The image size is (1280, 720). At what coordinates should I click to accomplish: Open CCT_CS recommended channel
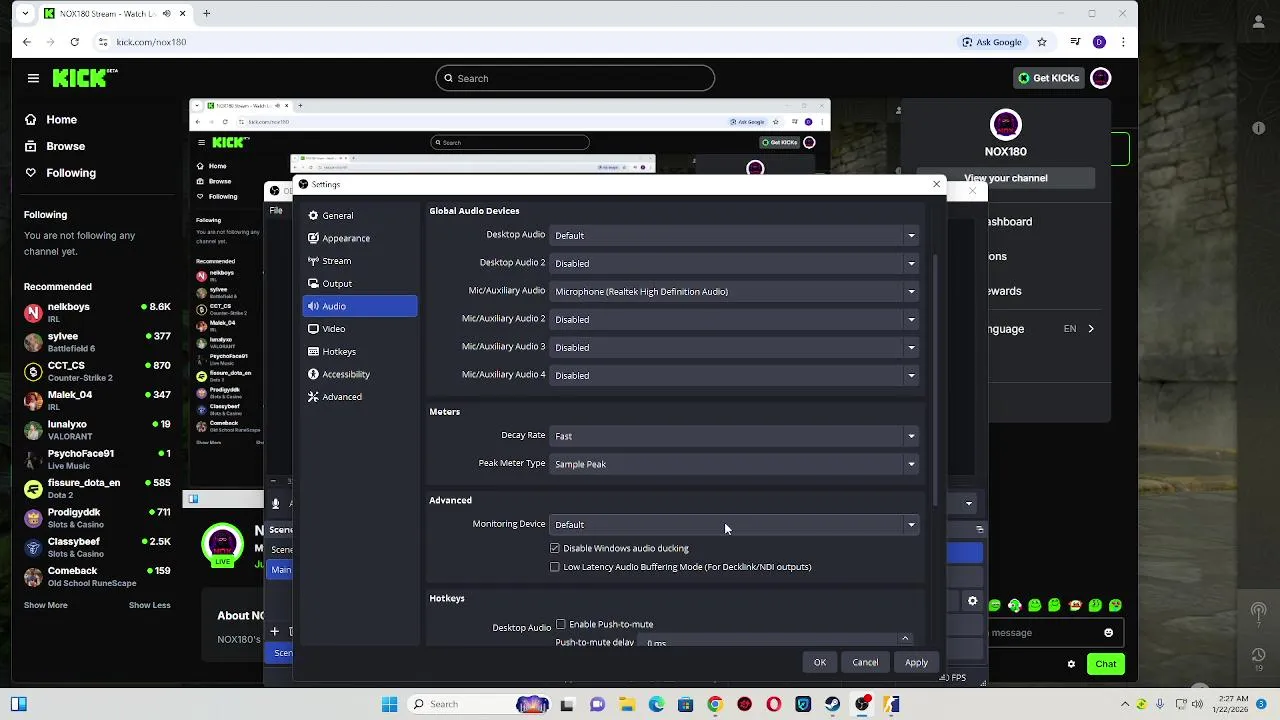tap(98, 371)
